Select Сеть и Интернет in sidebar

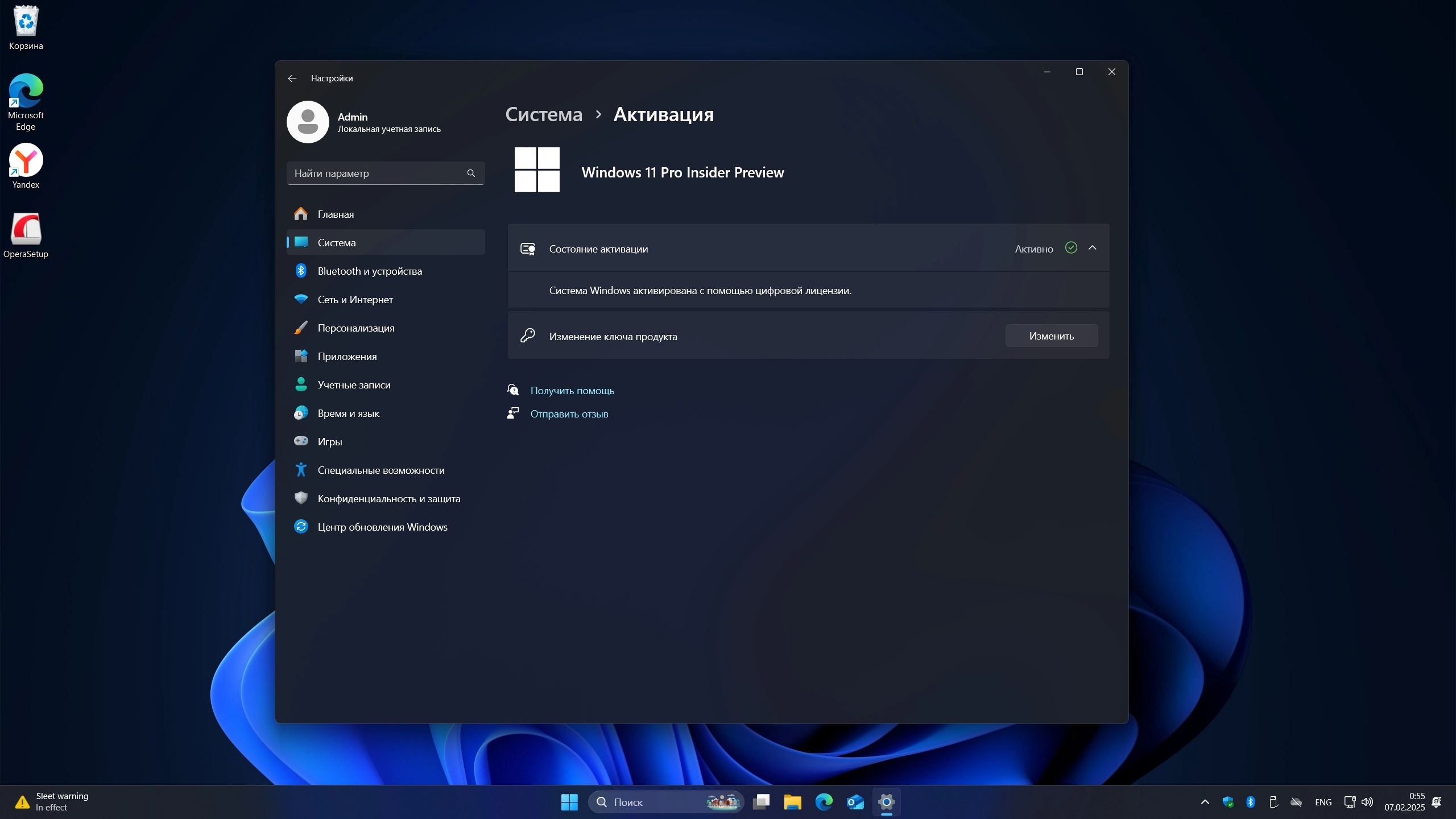coord(355,300)
